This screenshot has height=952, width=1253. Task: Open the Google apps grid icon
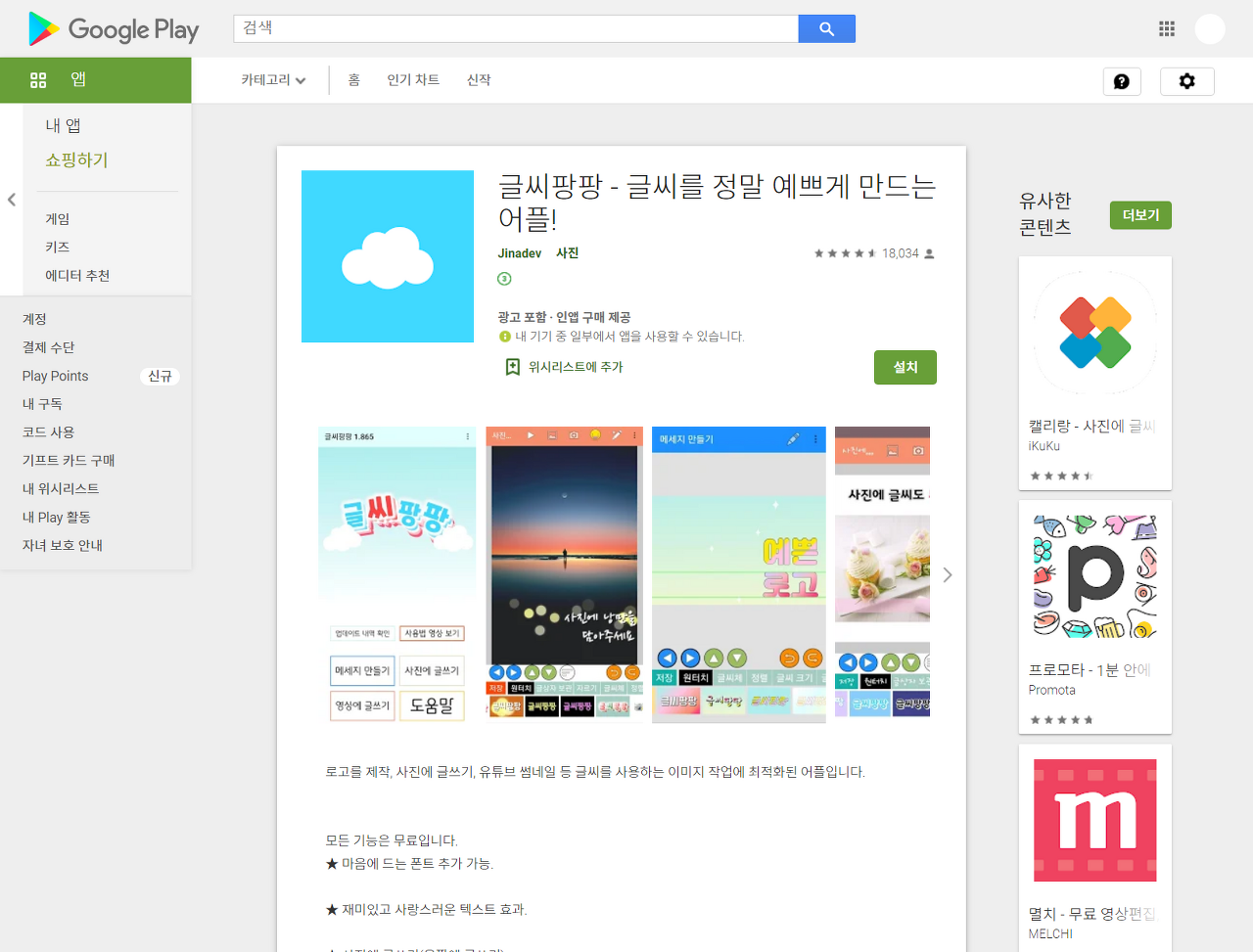1167,28
